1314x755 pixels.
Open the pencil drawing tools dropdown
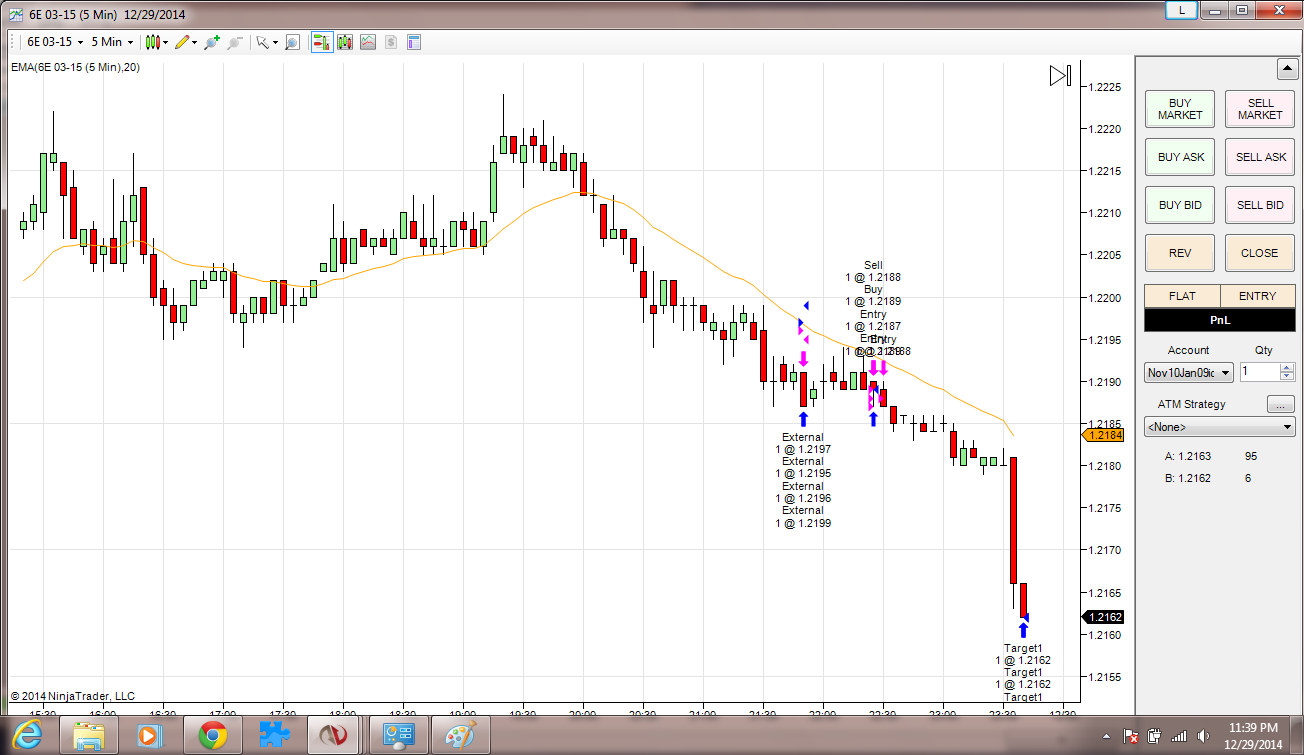click(x=185, y=42)
